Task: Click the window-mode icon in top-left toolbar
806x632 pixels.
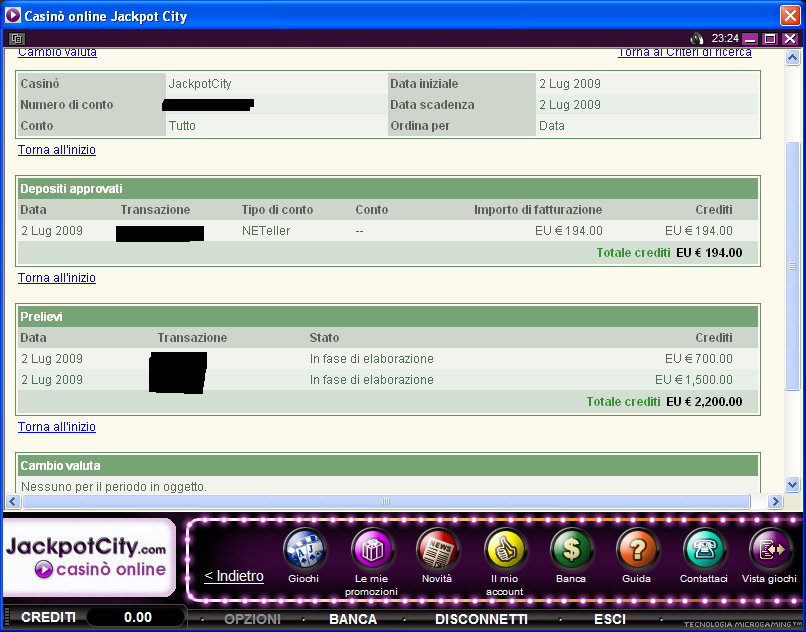Action: (x=17, y=39)
